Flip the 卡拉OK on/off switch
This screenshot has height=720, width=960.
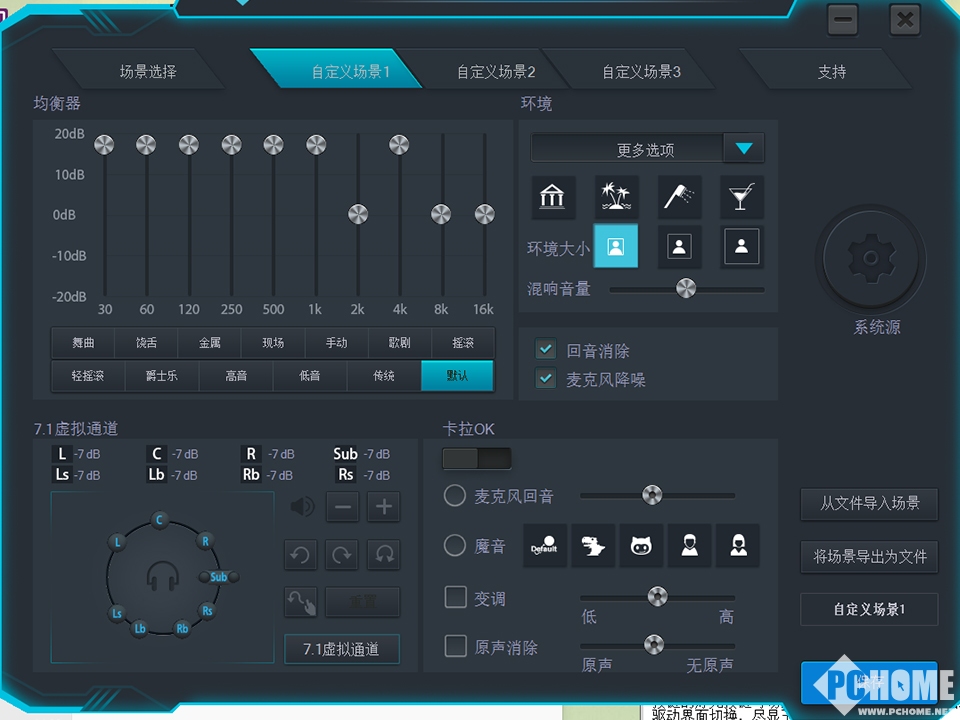click(477, 459)
